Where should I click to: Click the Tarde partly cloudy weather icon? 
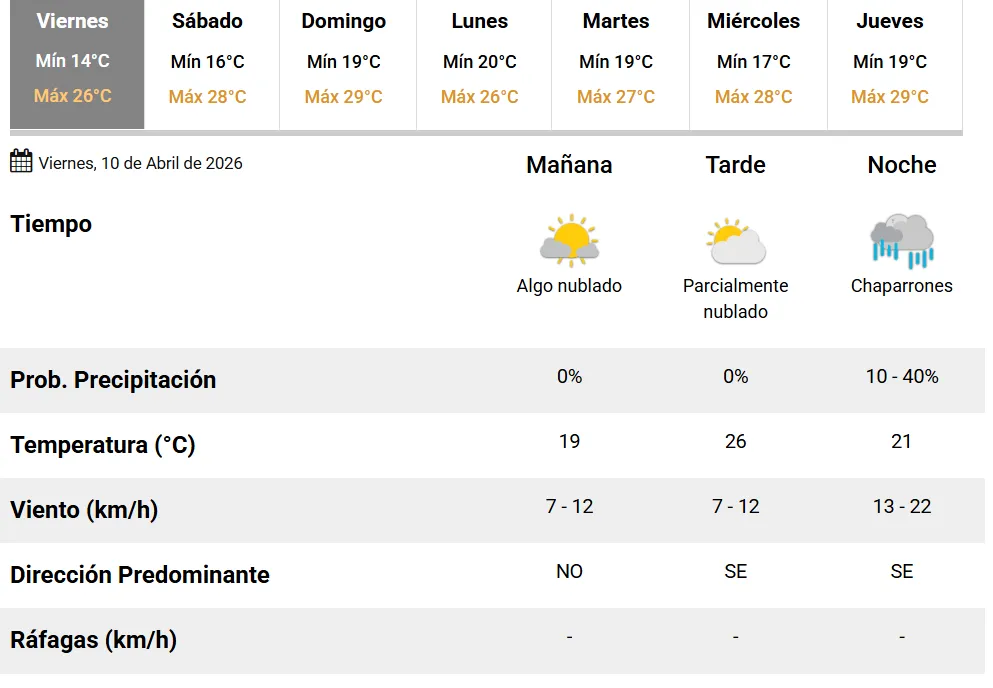pyautogui.click(x=735, y=241)
